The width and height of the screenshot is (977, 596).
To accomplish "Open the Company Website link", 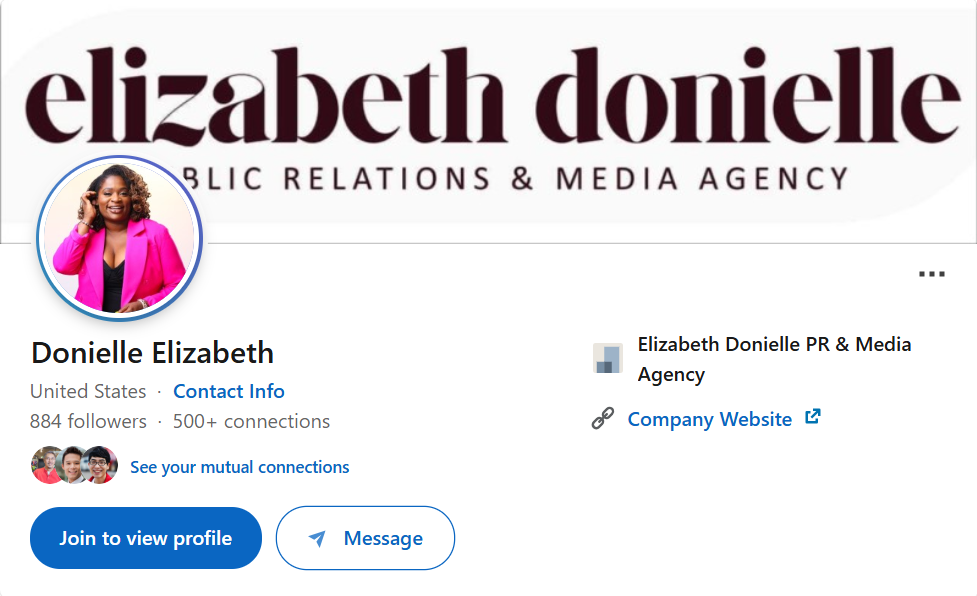I will point(710,419).
